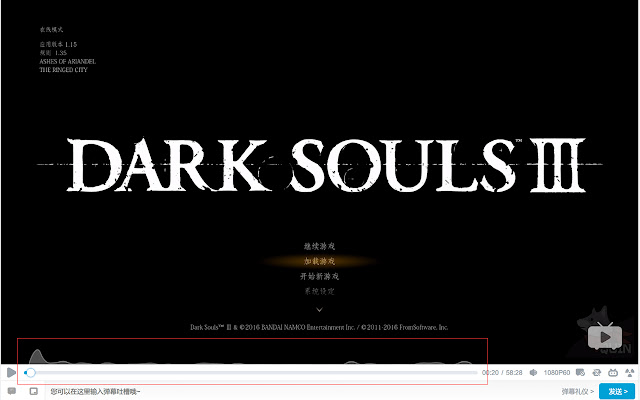
Task: Click the progress bar scrubber handle
Action: tap(30, 373)
